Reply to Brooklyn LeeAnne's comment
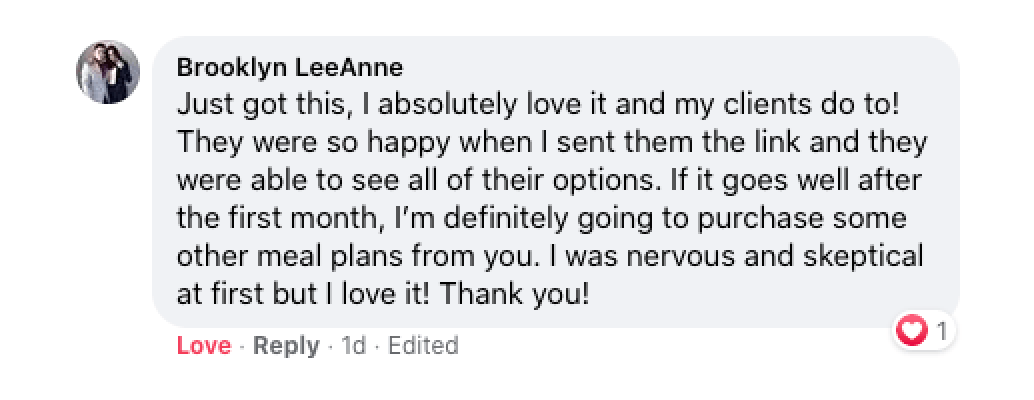The image size is (1034, 400). (x=286, y=346)
